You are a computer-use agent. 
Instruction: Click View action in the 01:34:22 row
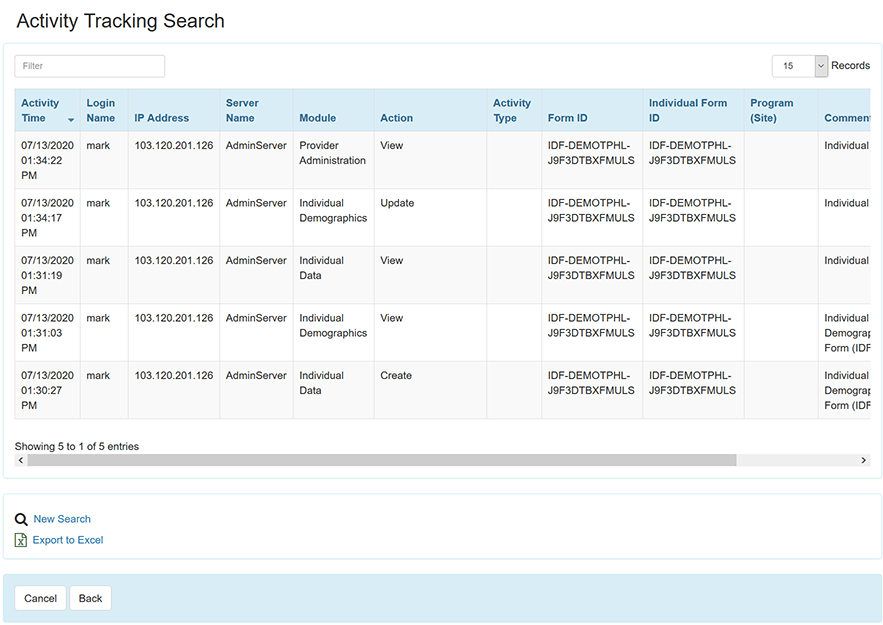click(x=391, y=146)
